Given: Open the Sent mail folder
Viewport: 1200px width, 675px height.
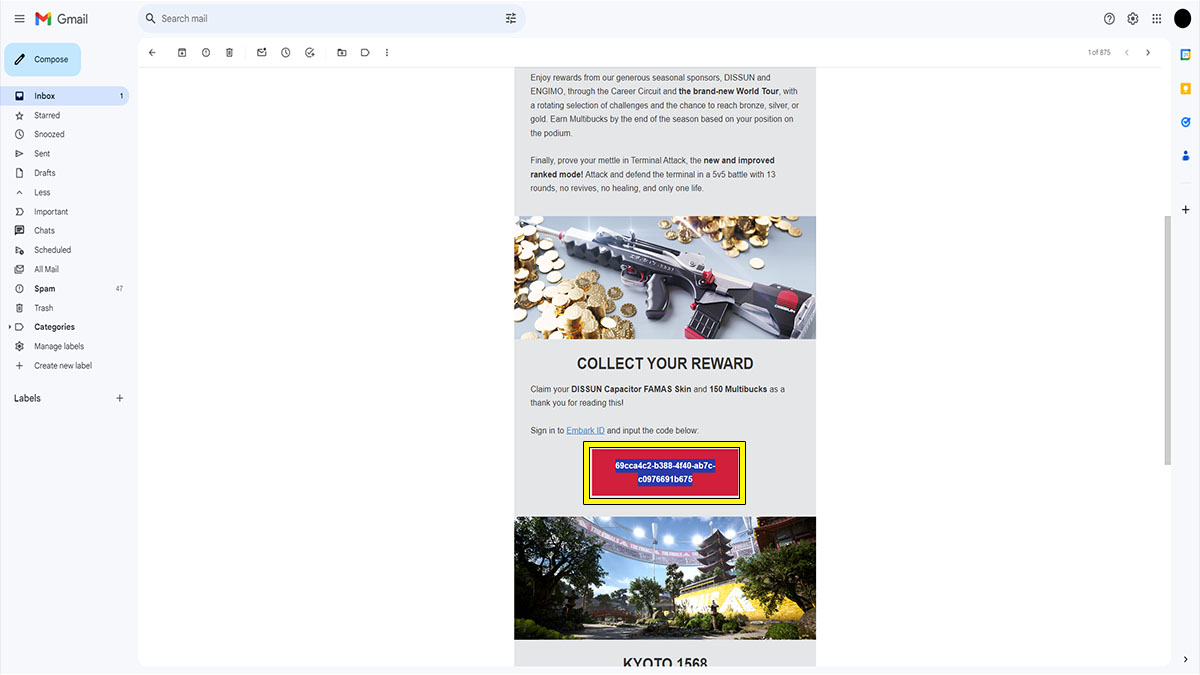Looking at the screenshot, I should (41, 153).
